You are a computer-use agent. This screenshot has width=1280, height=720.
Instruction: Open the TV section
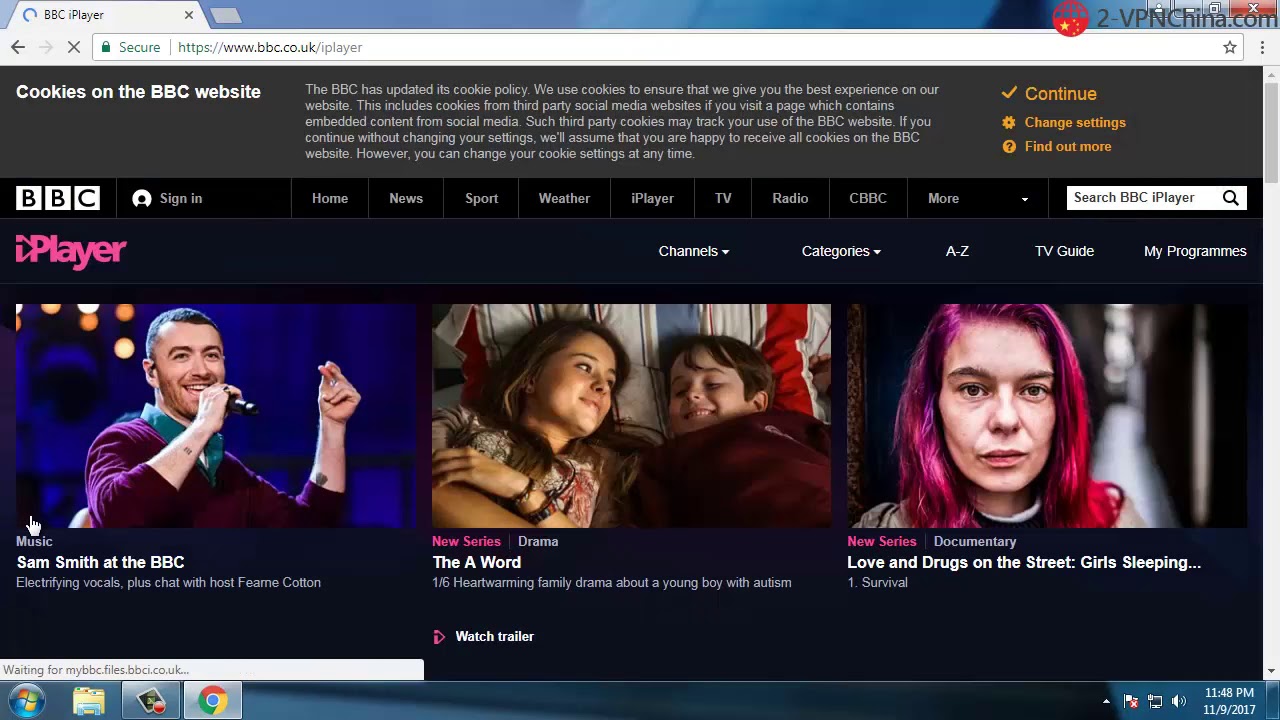tap(723, 198)
